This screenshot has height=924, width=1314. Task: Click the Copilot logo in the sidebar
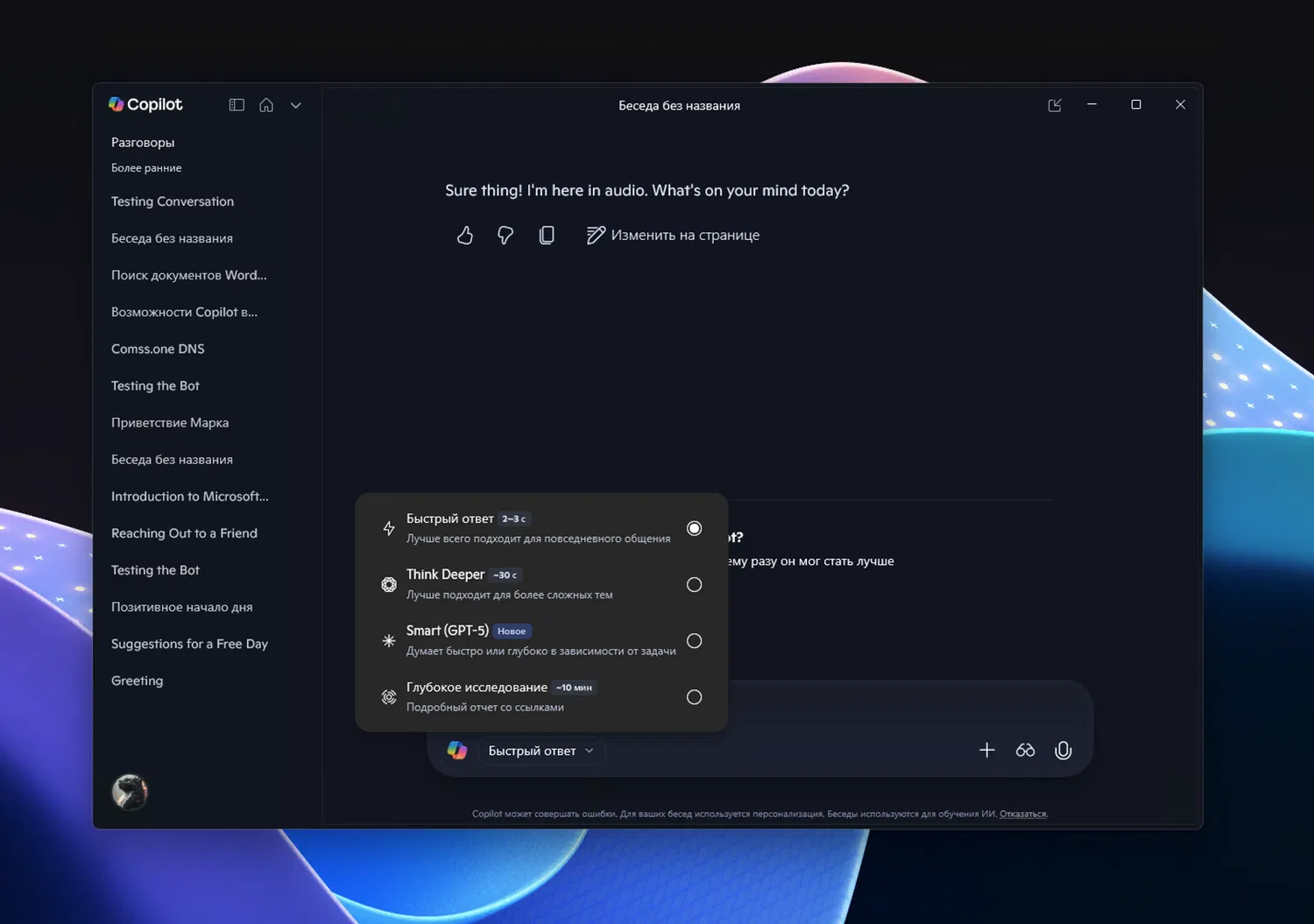point(145,104)
